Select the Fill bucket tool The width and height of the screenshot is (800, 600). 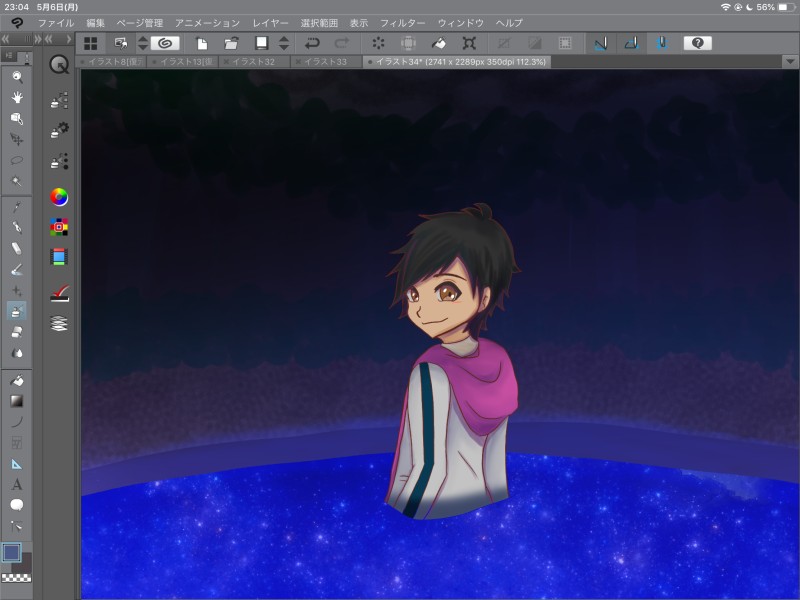[17, 380]
